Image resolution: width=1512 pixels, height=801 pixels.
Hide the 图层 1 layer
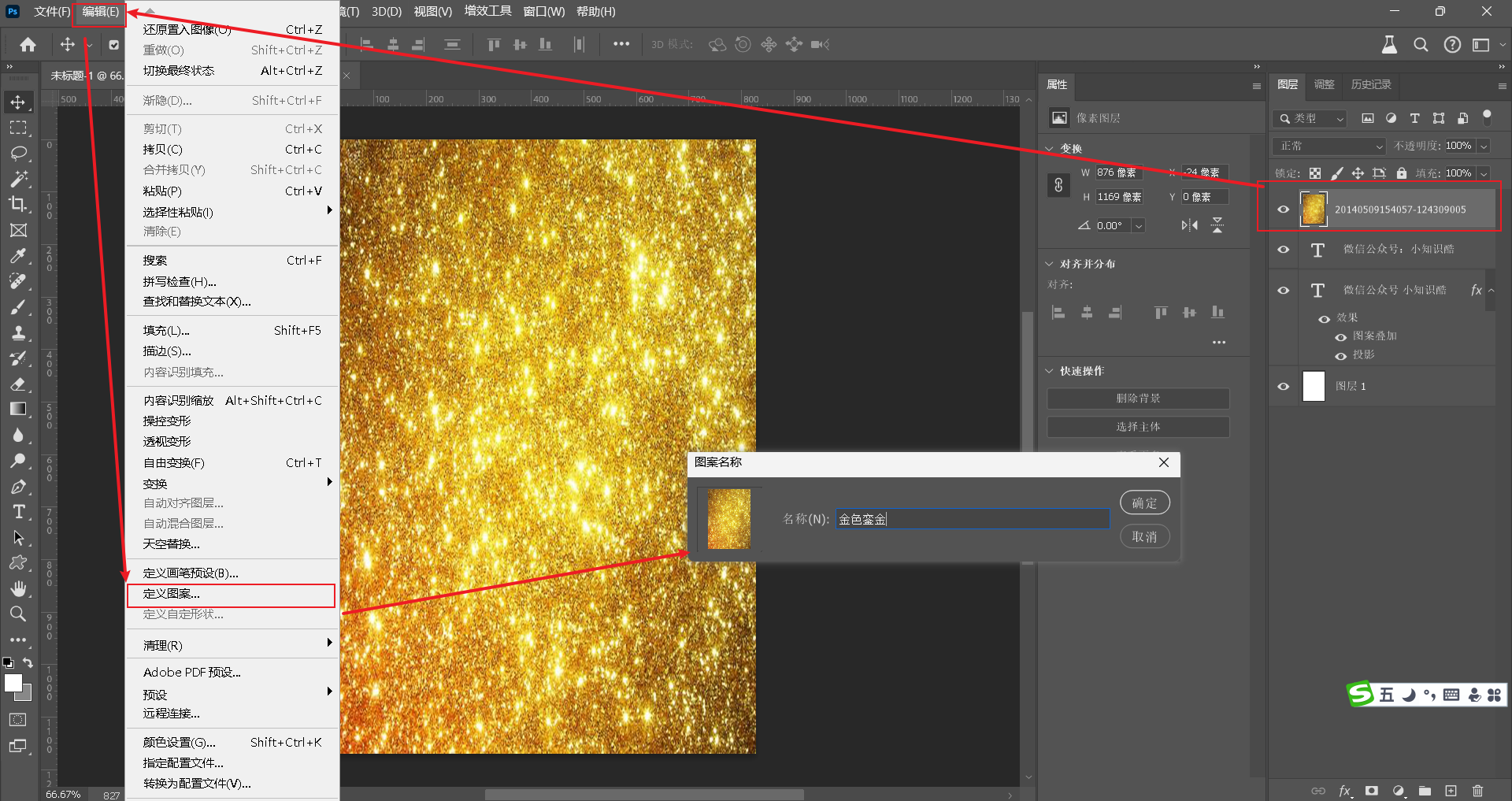(1284, 387)
